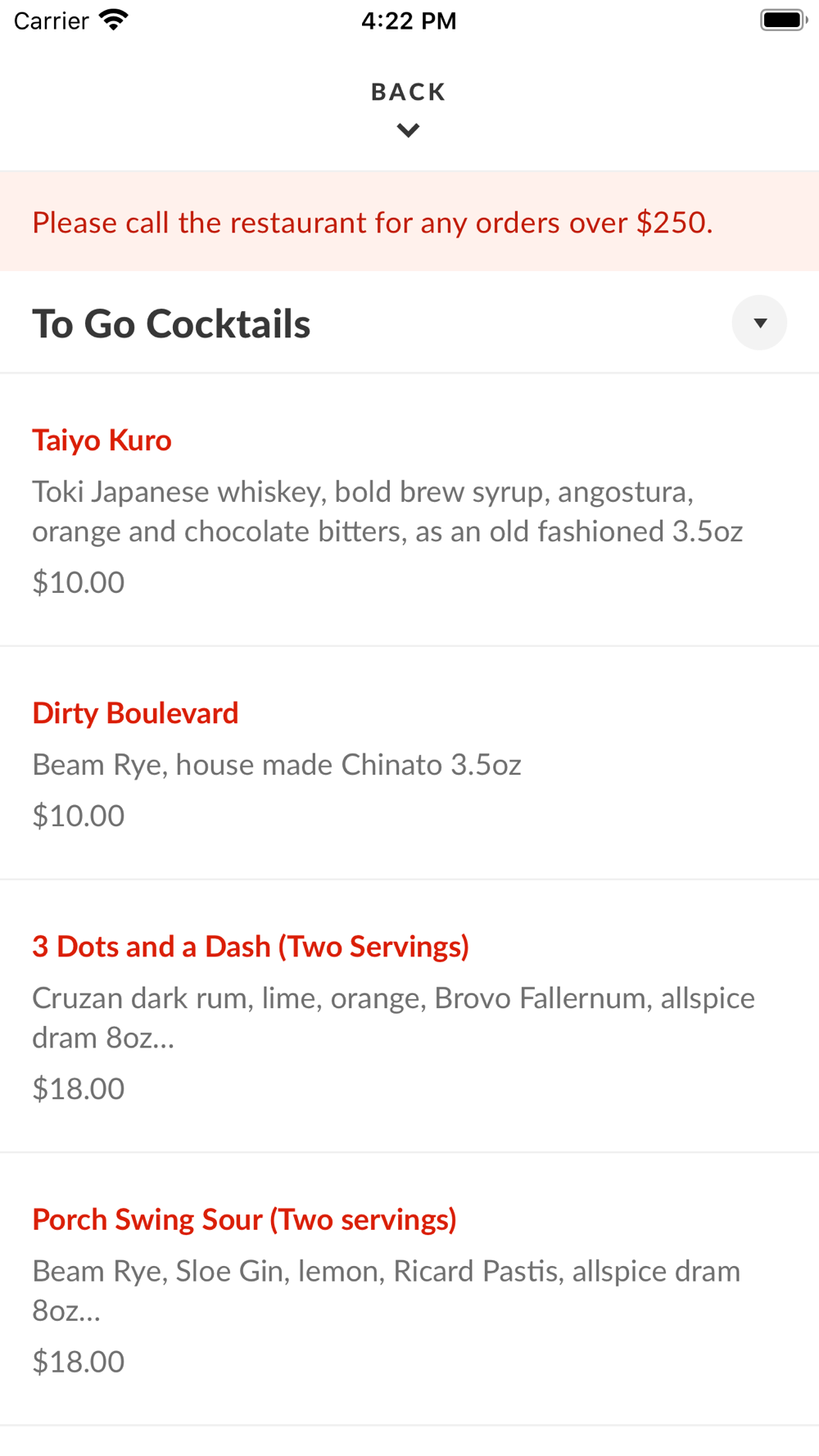Open the Dirty Boulevard item

pyautogui.click(x=135, y=713)
